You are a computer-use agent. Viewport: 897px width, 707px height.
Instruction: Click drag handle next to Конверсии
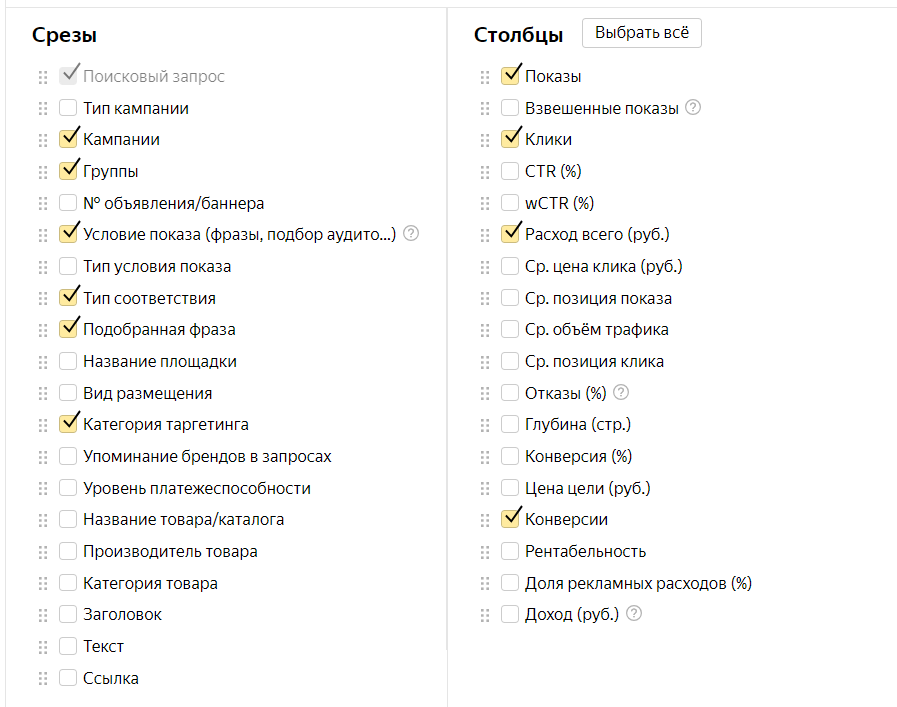pyautogui.click(x=485, y=519)
